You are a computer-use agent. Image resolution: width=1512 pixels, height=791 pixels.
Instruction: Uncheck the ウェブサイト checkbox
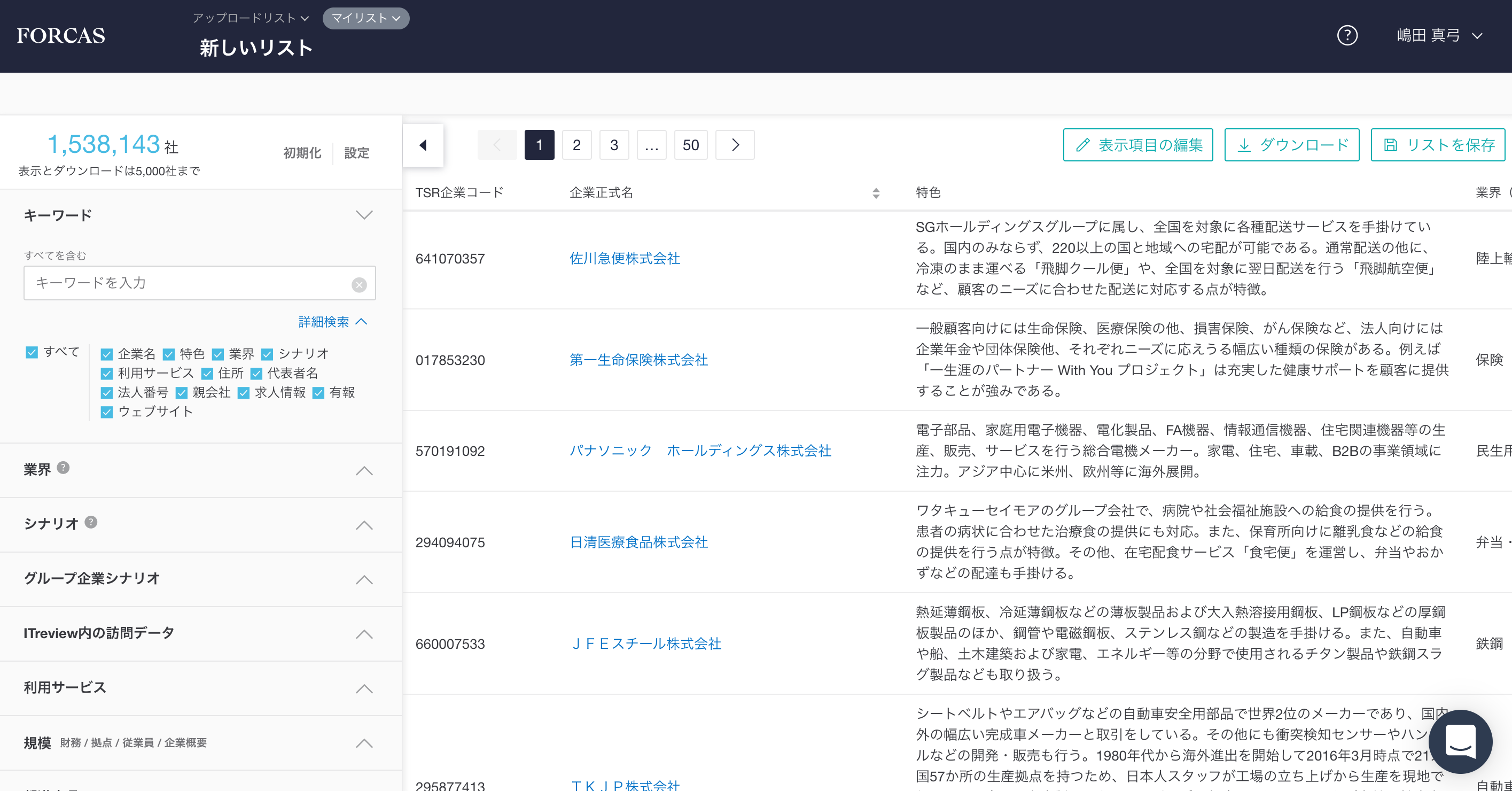[107, 412]
